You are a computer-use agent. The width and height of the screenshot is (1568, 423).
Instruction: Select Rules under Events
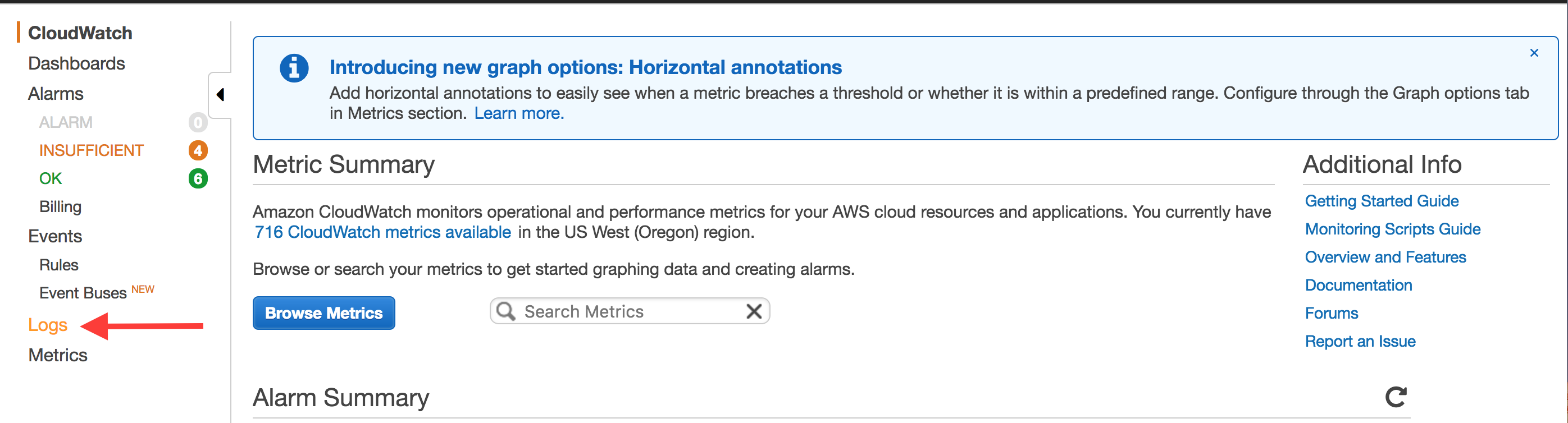[58, 264]
